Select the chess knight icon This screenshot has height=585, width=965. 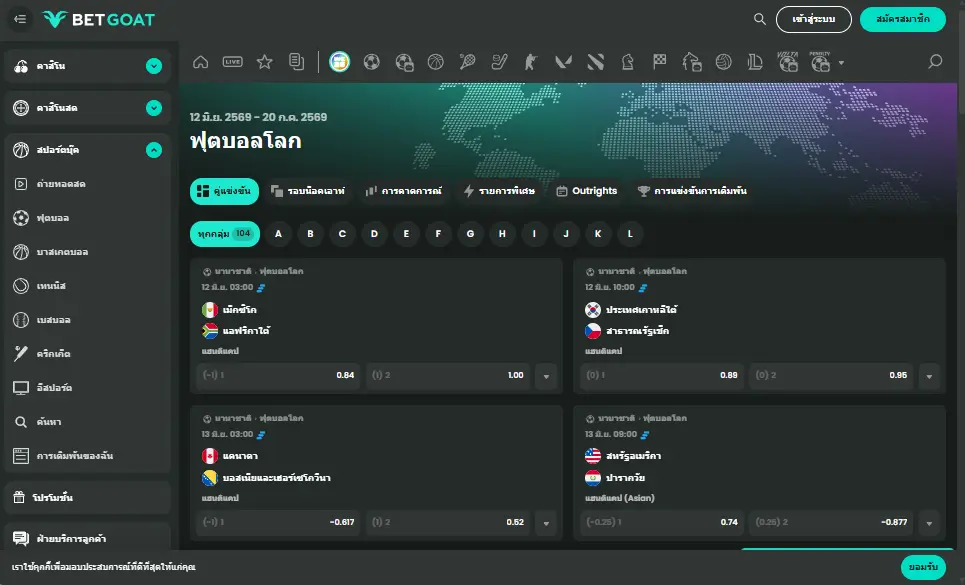pyautogui.click(x=628, y=62)
